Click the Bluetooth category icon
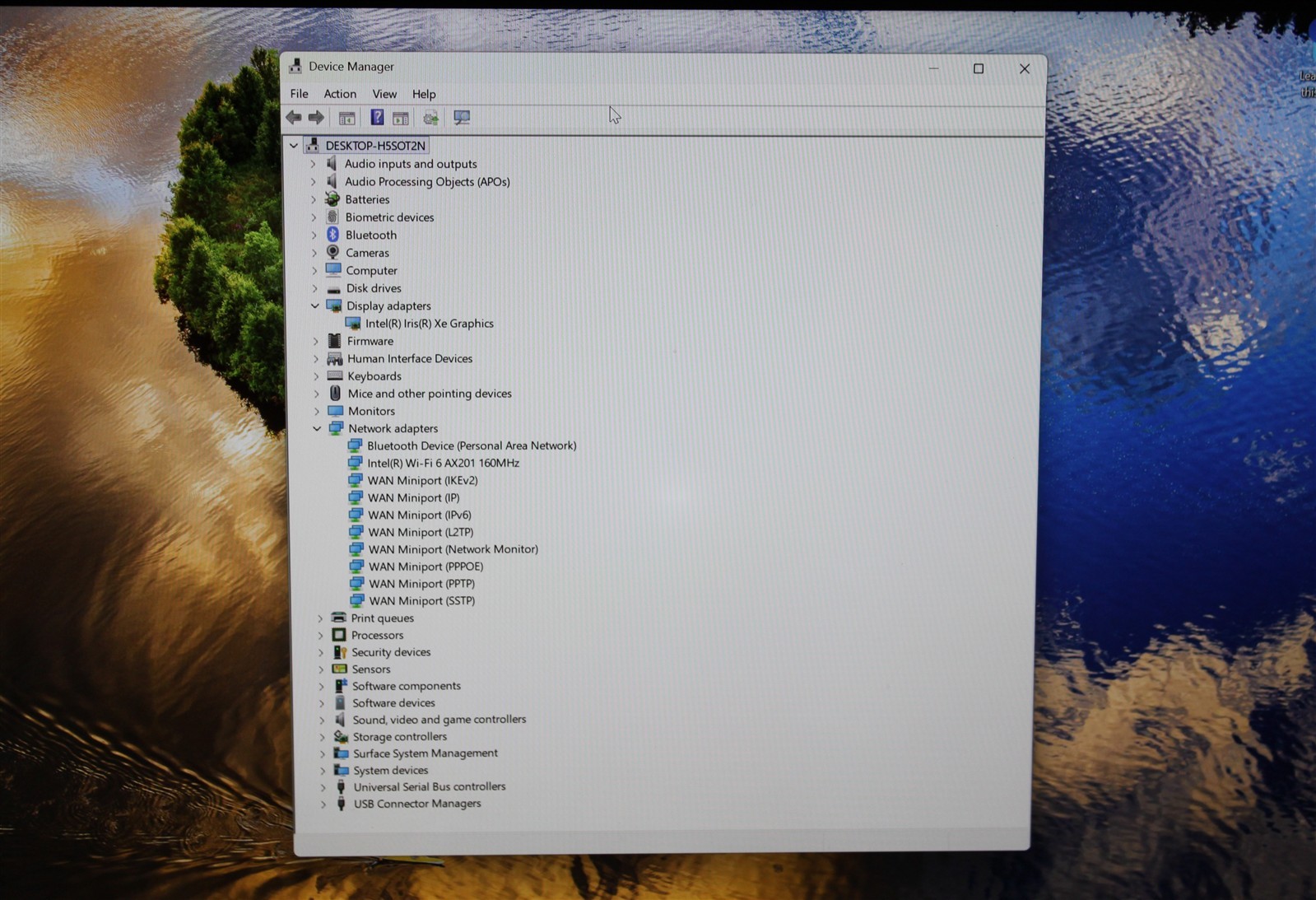This screenshot has width=1316, height=900. (332, 235)
